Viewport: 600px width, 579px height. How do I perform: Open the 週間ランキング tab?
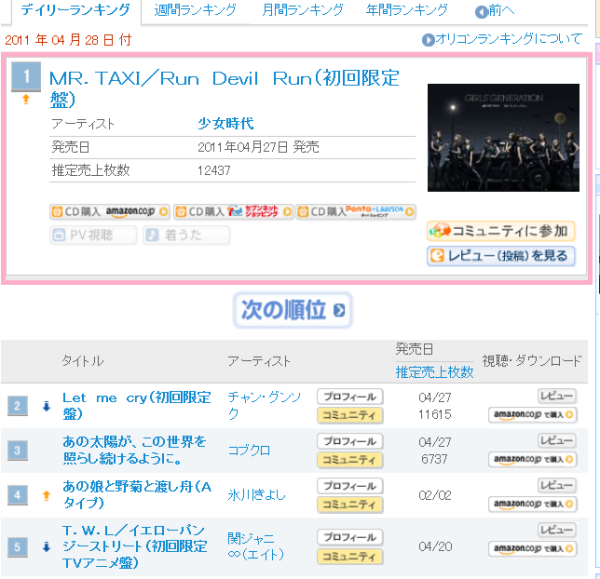(195, 11)
